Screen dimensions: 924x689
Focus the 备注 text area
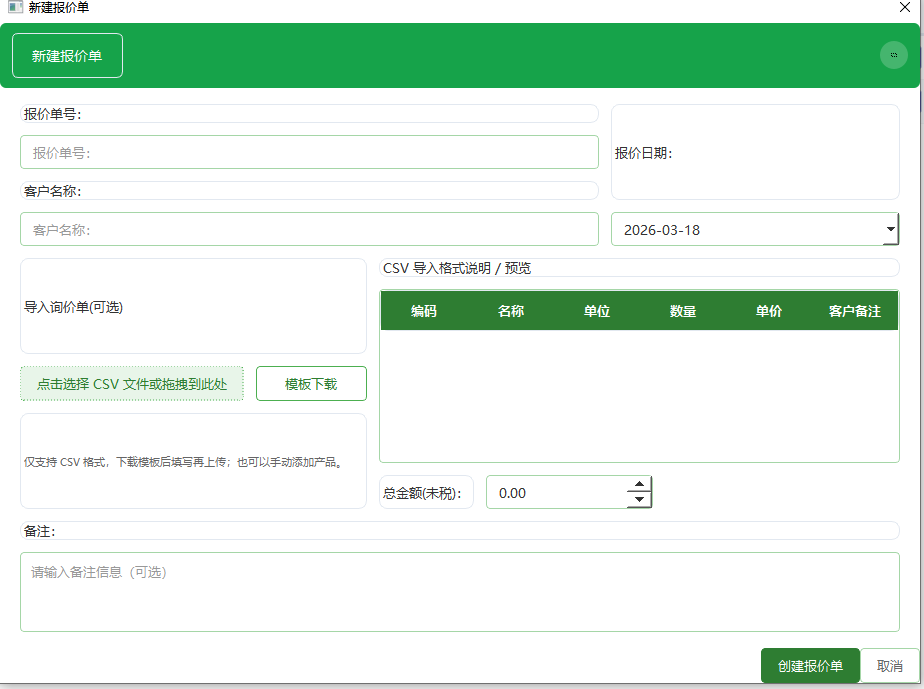460,592
